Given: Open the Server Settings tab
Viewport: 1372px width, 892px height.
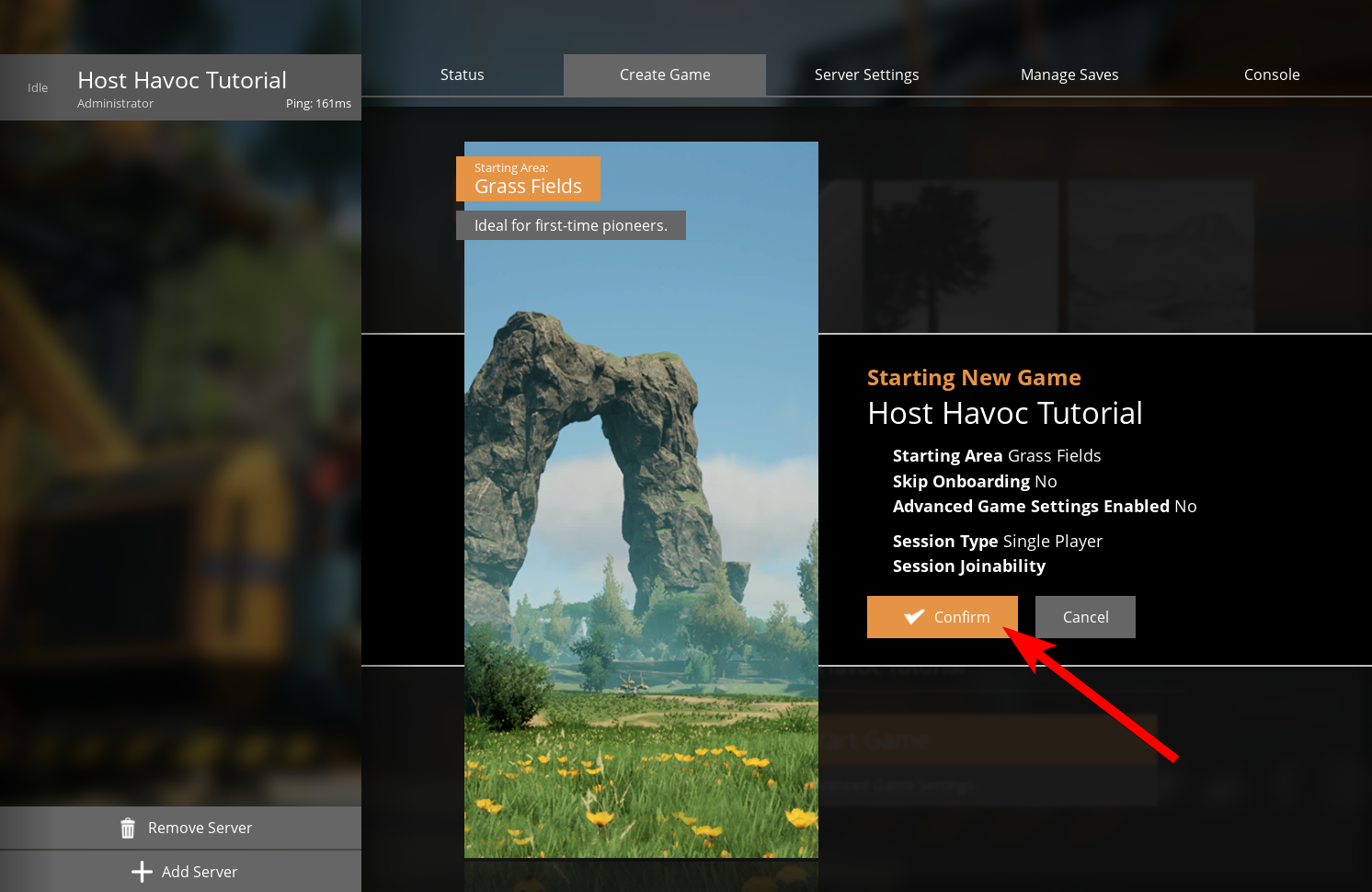Looking at the screenshot, I should pos(866,74).
